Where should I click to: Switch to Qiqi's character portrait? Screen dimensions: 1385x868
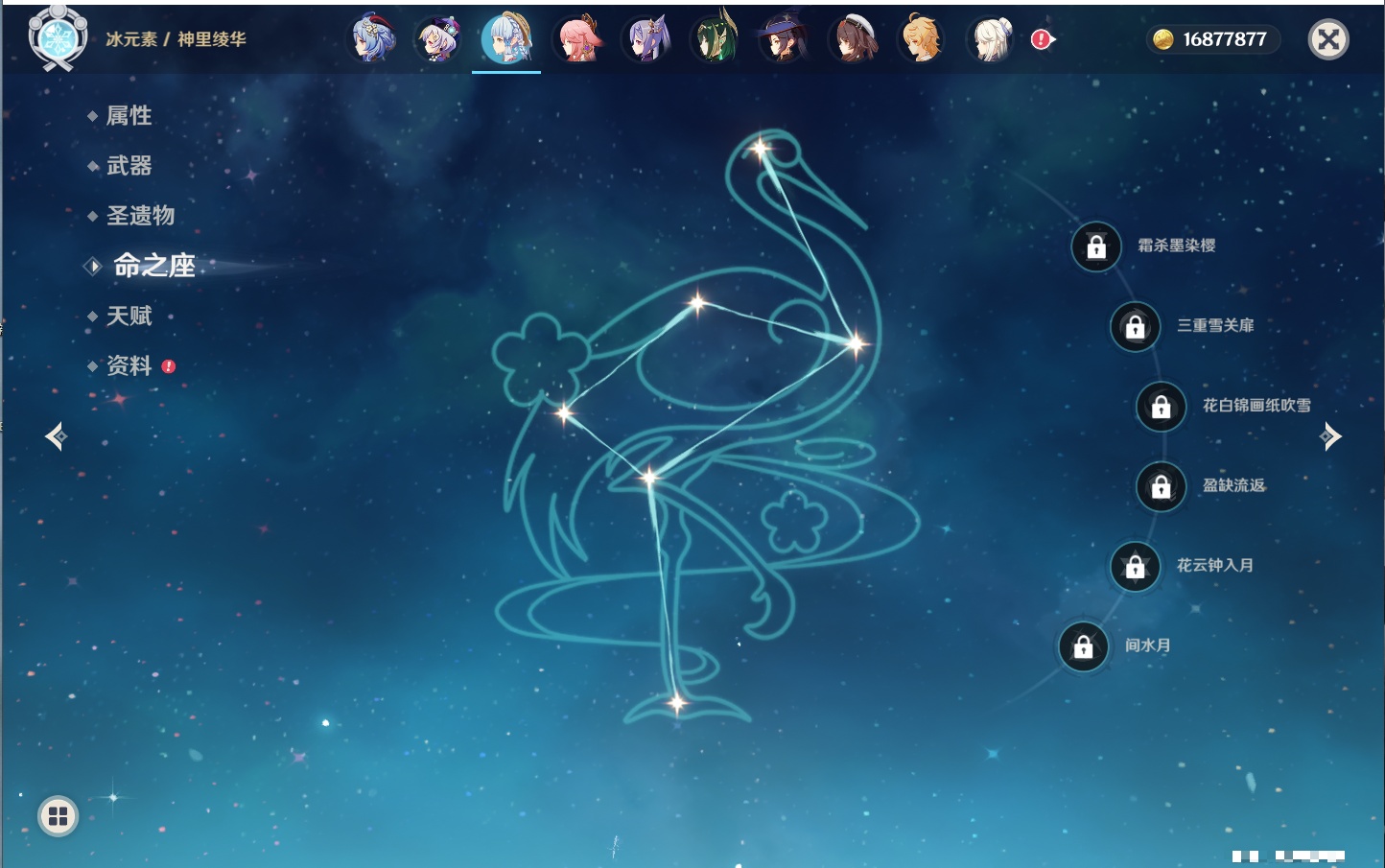[x=438, y=39]
